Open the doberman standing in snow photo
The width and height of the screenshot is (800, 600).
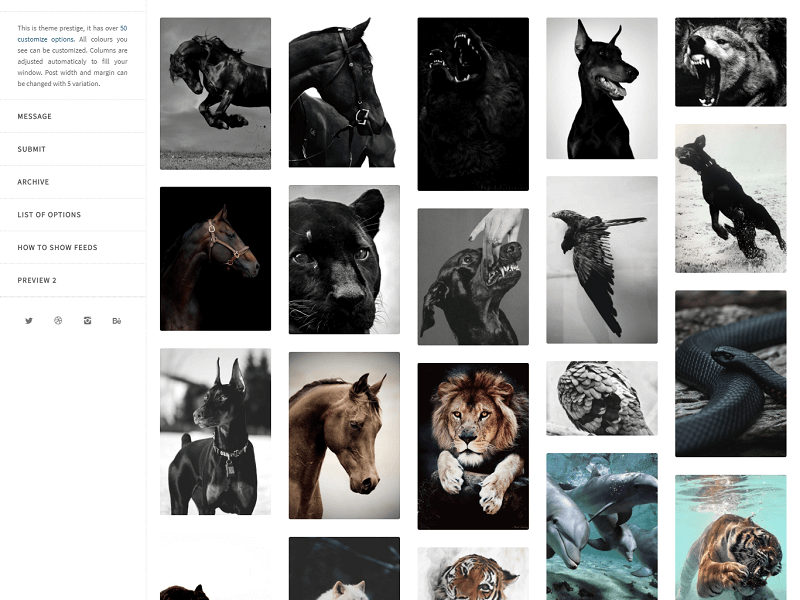point(215,432)
